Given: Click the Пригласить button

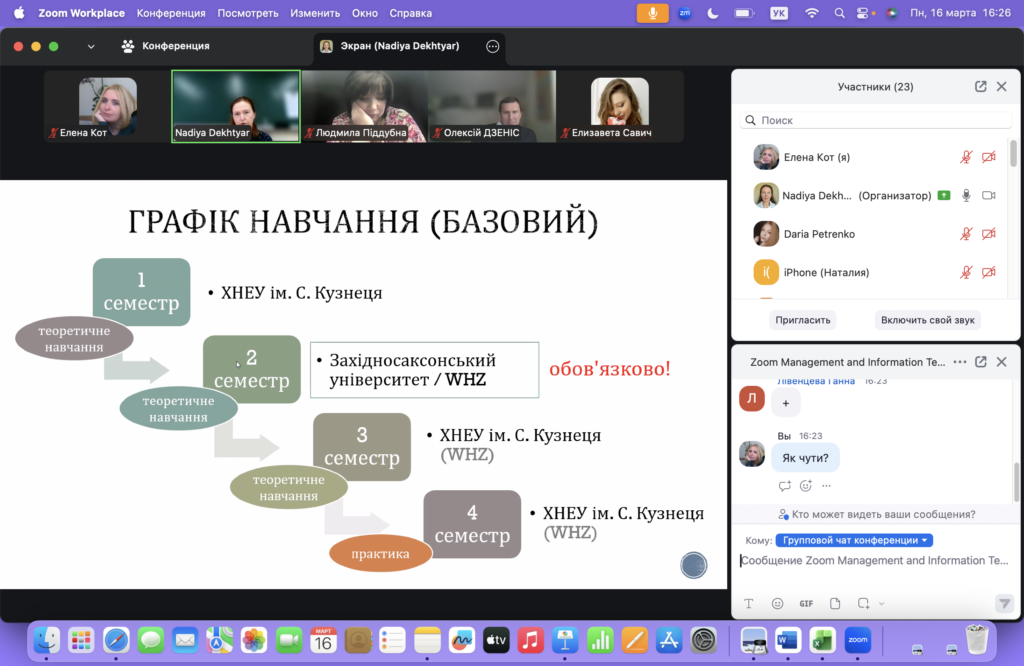Looking at the screenshot, I should coord(804,320).
